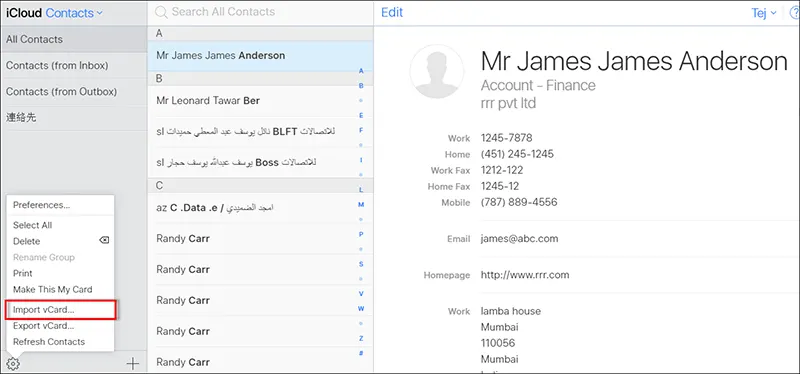Image resolution: width=800 pixels, height=374 pixels.
Task: Click the contact avatar placeholder picture
Action: point(437,71)
